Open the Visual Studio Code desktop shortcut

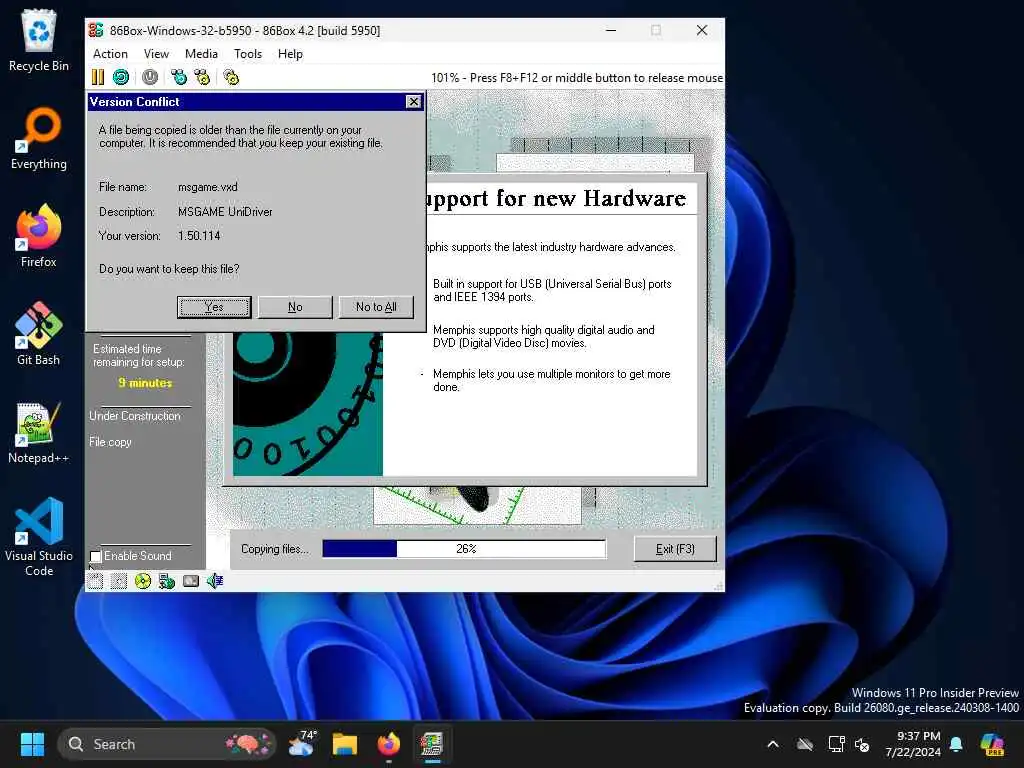pos(39,537)
